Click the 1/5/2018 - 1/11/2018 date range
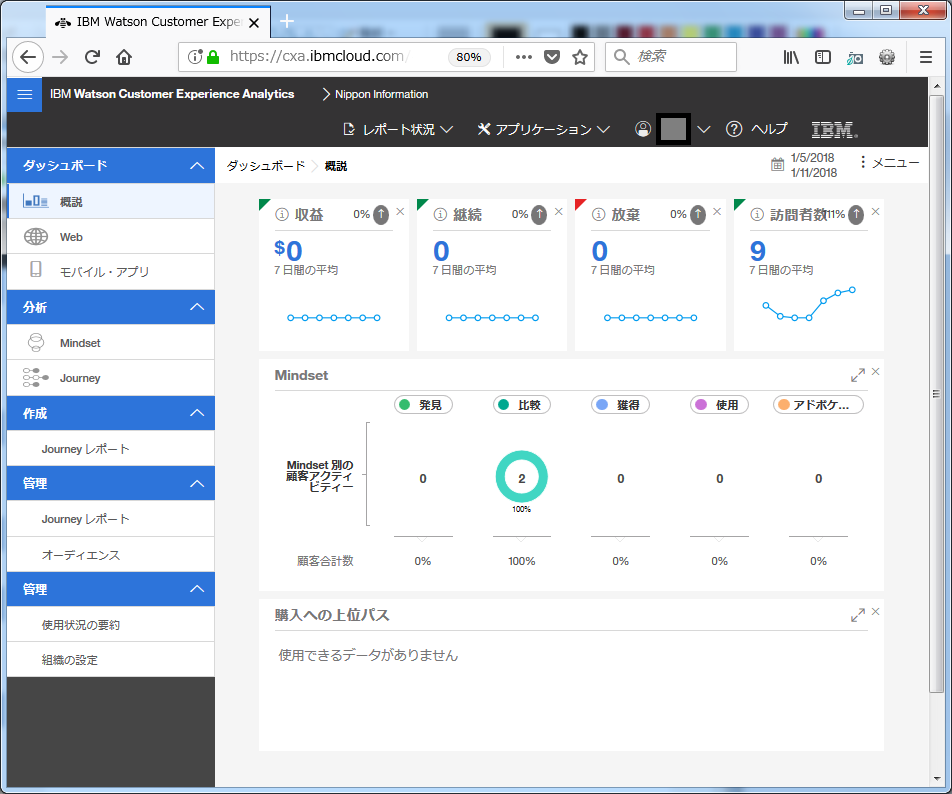This screenshot has width=952, height=794. pyautogui.click(x=813, y=165)
